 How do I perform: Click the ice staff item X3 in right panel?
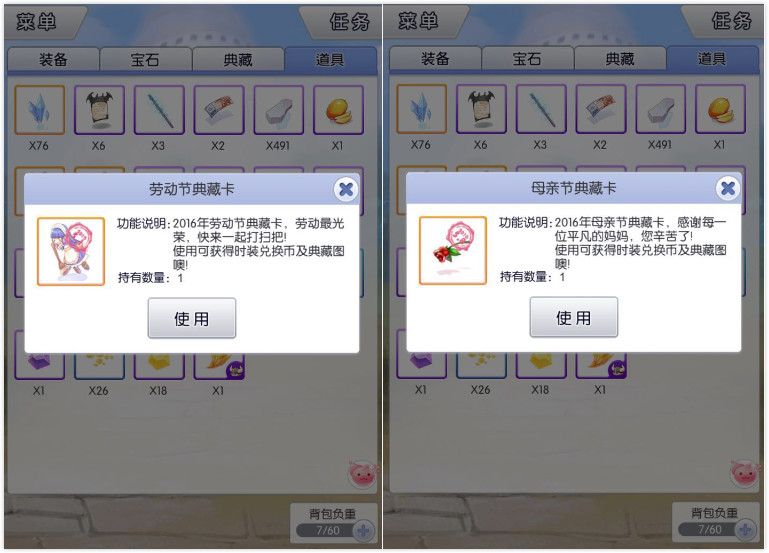(x=541, y=109)
